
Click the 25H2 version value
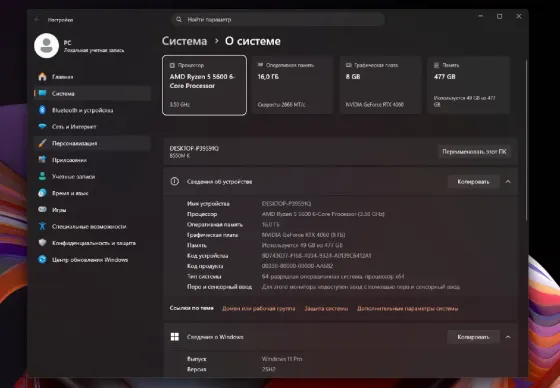[x=269, y=369]
